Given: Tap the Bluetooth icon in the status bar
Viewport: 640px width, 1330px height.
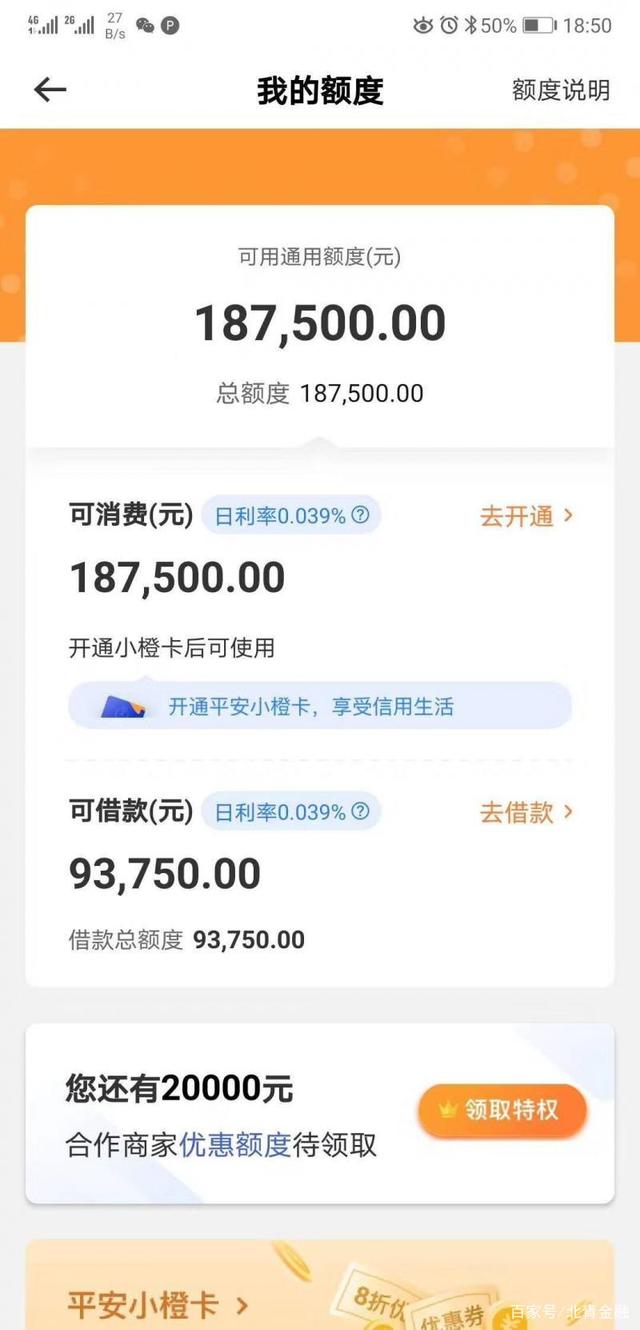Looking at the screenshot, I should point(471,25).
